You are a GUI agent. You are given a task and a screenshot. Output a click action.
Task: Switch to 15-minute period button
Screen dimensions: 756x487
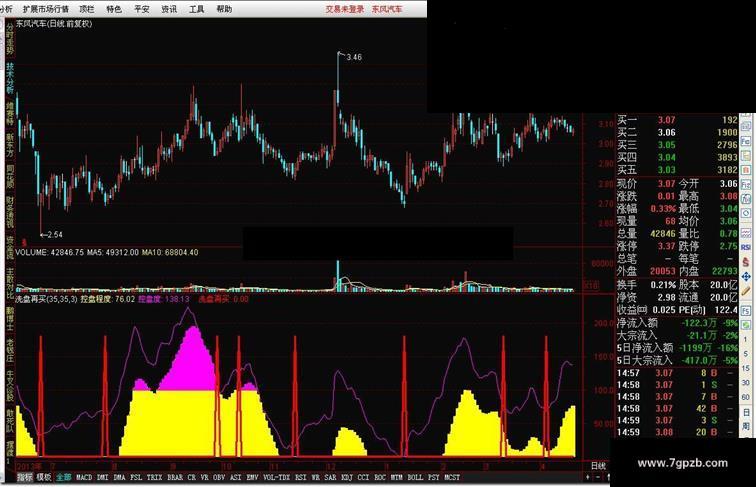[x=745, y=368]
